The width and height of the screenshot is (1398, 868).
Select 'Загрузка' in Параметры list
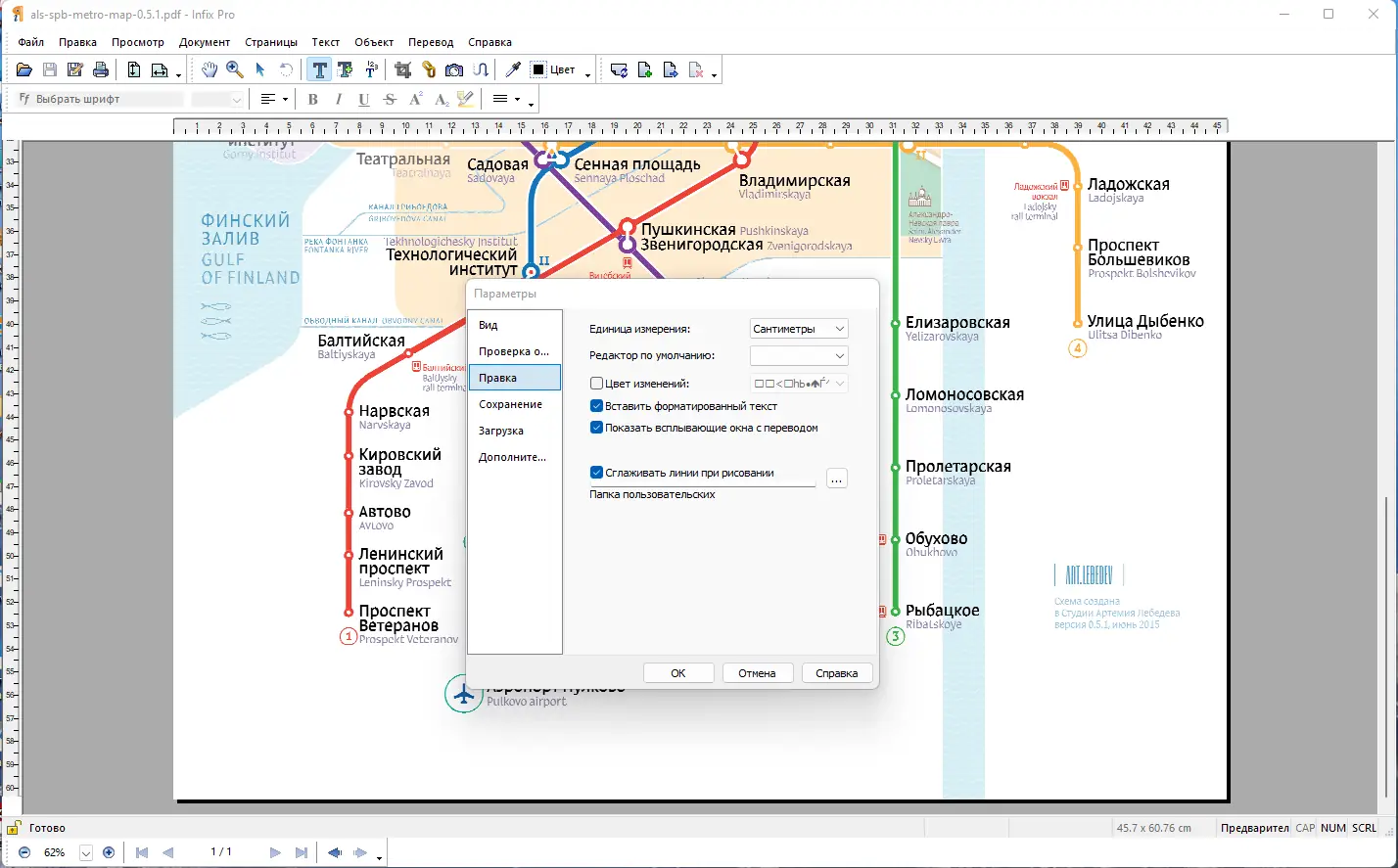tap(515, 431)
